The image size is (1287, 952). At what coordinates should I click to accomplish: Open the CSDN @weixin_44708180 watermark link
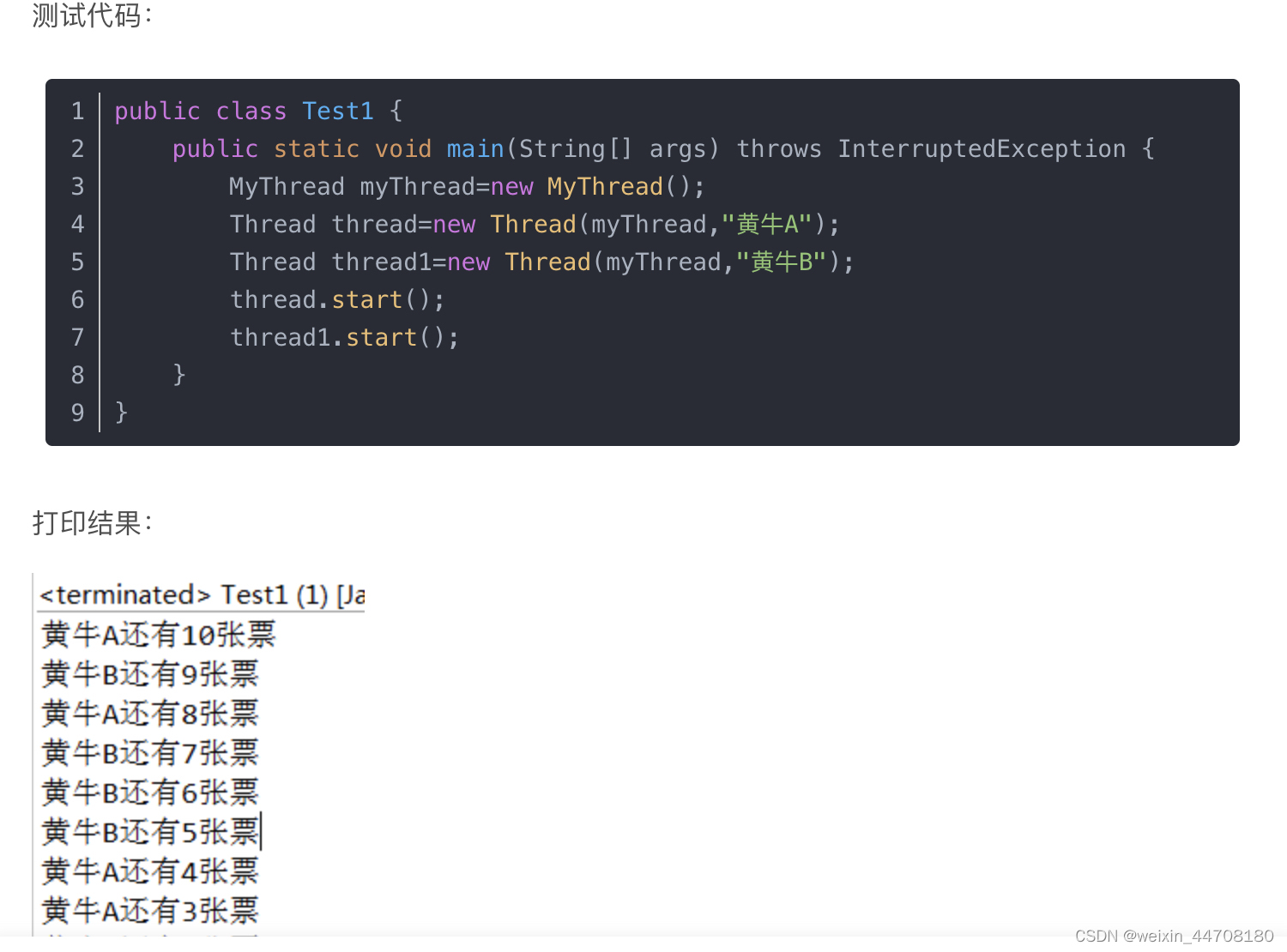(x=1174, y=936)
